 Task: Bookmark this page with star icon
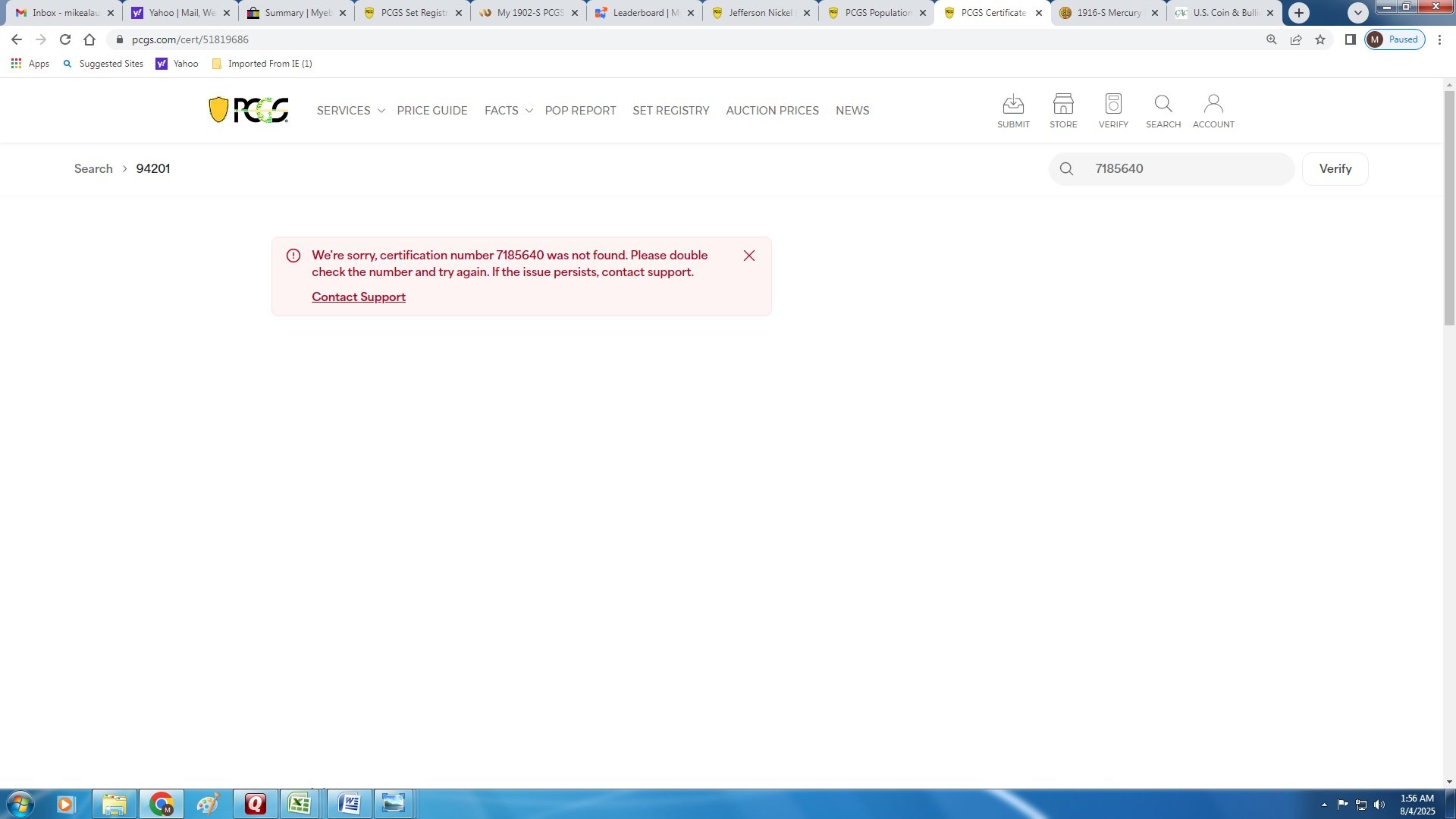(1320, 39)
